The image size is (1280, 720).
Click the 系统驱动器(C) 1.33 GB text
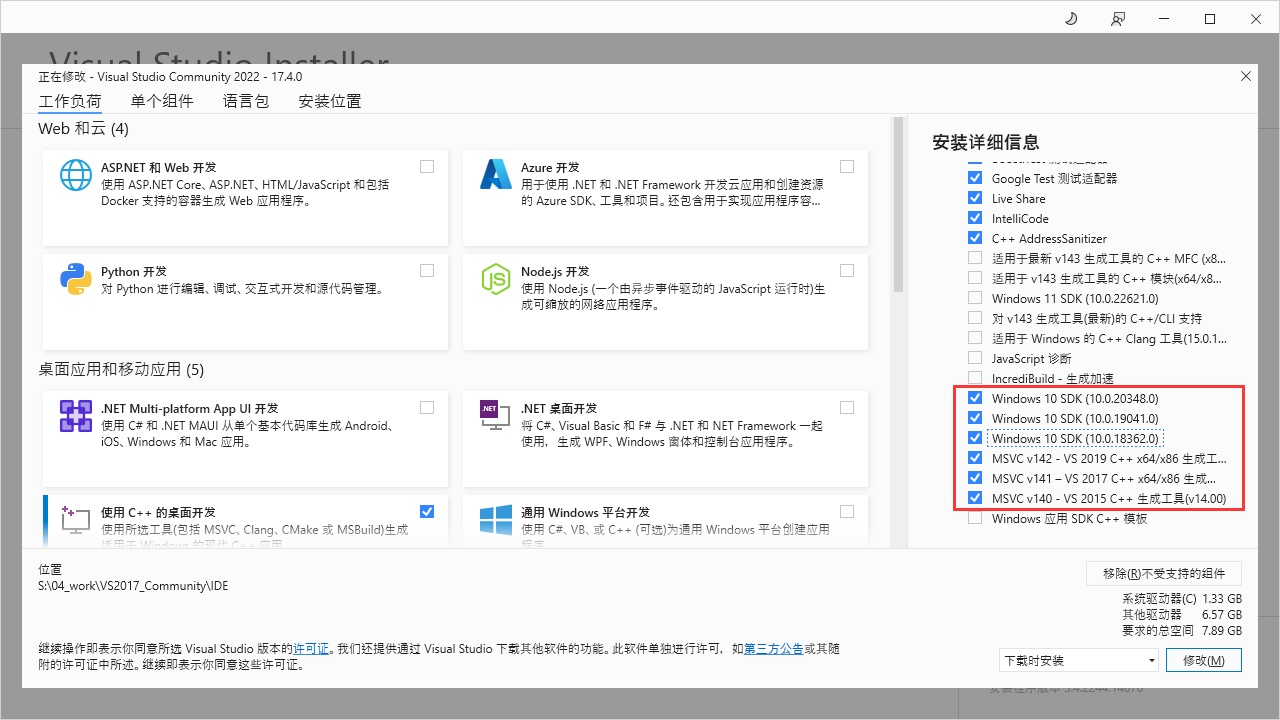[x=1182, y=598]
